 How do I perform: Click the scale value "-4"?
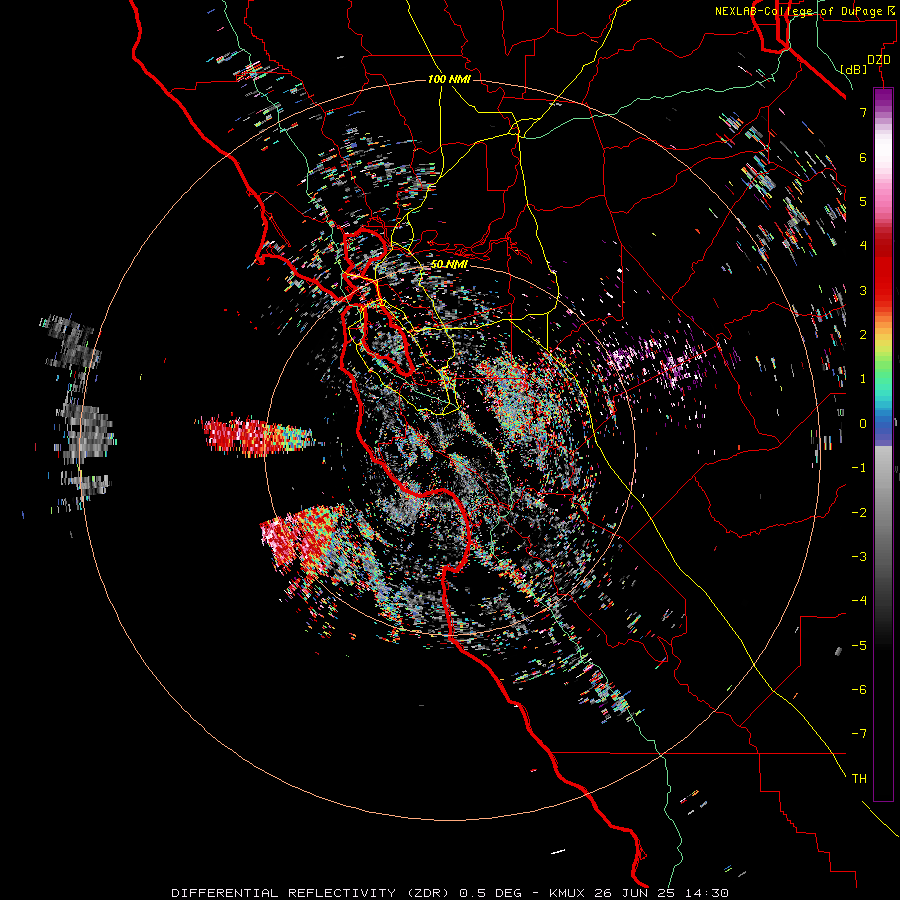859,601
